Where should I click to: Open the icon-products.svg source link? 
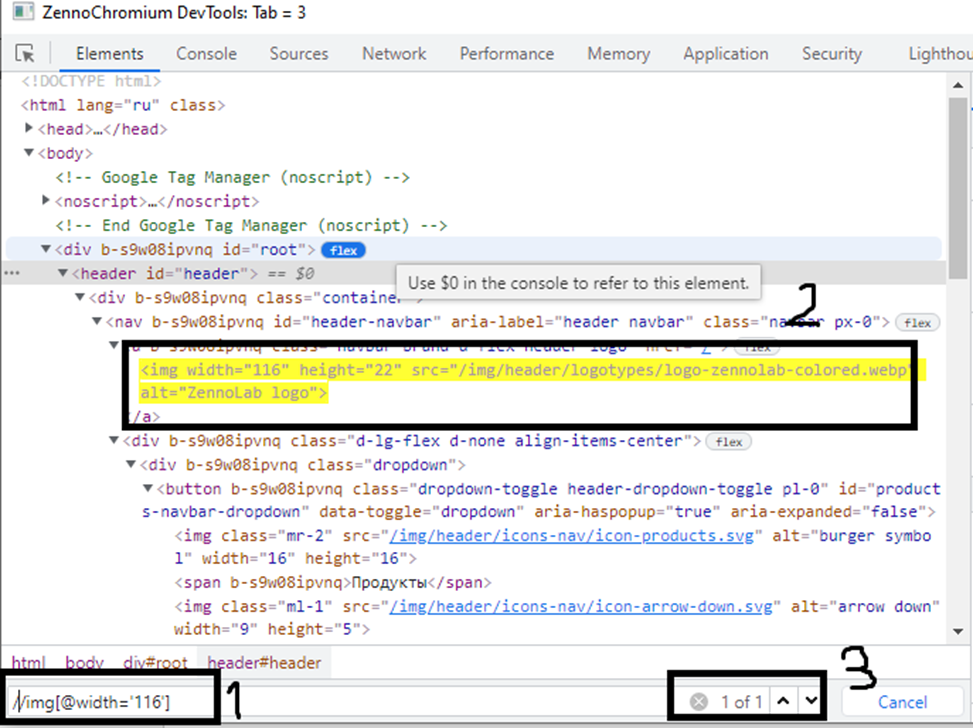pos(575,536)
